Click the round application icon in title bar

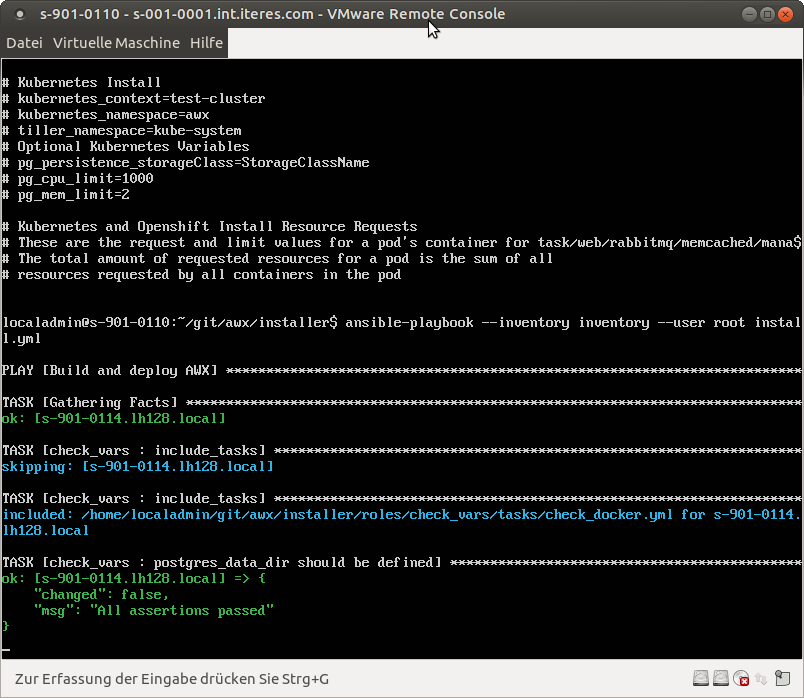point(19,14)
